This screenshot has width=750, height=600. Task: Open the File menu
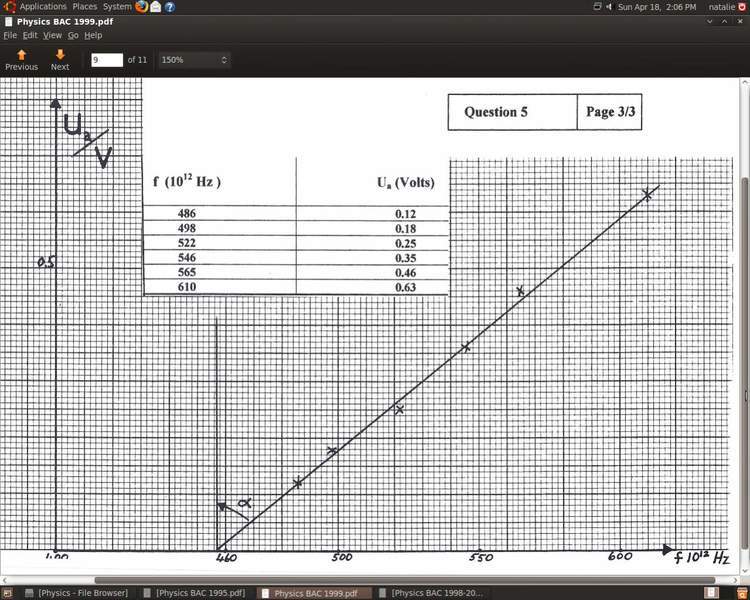point(10,35)
